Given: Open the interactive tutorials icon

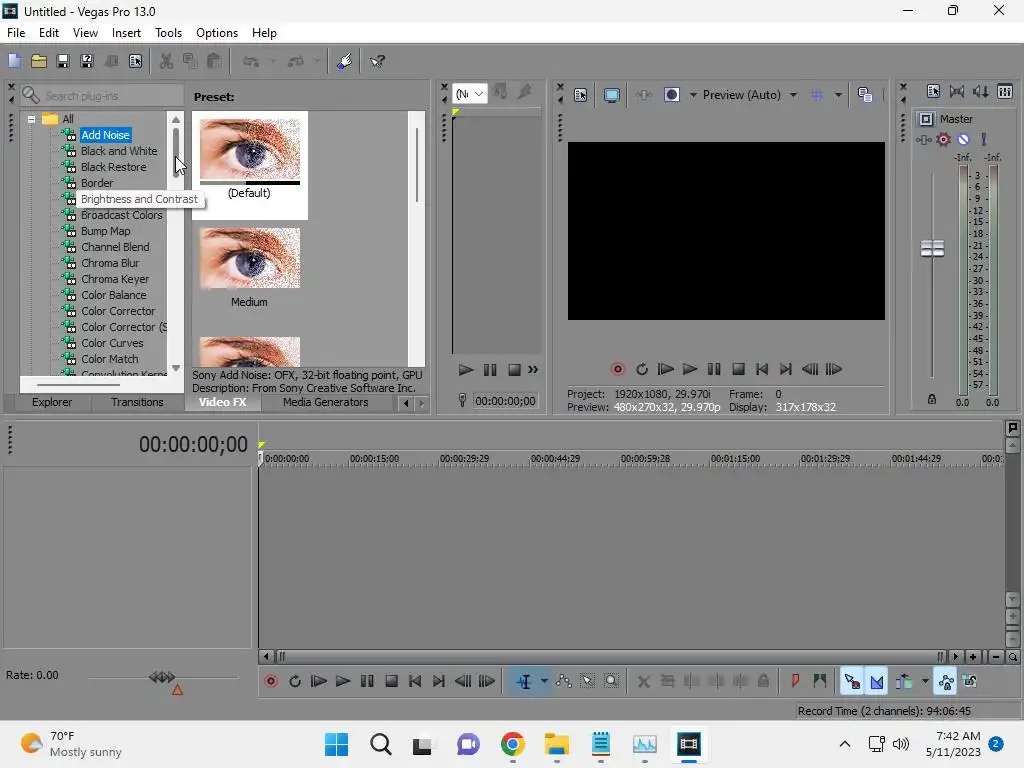Looking at the screenshot, I should tap(345, 61).
